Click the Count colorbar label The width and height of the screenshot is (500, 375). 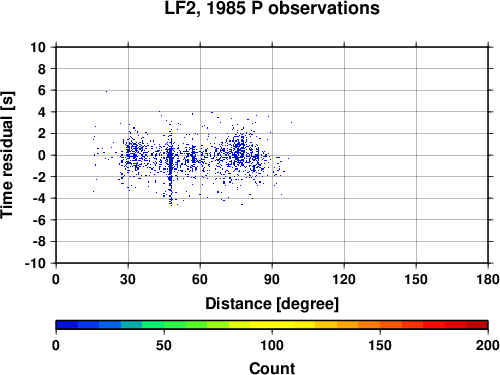(x=272, y=368)
